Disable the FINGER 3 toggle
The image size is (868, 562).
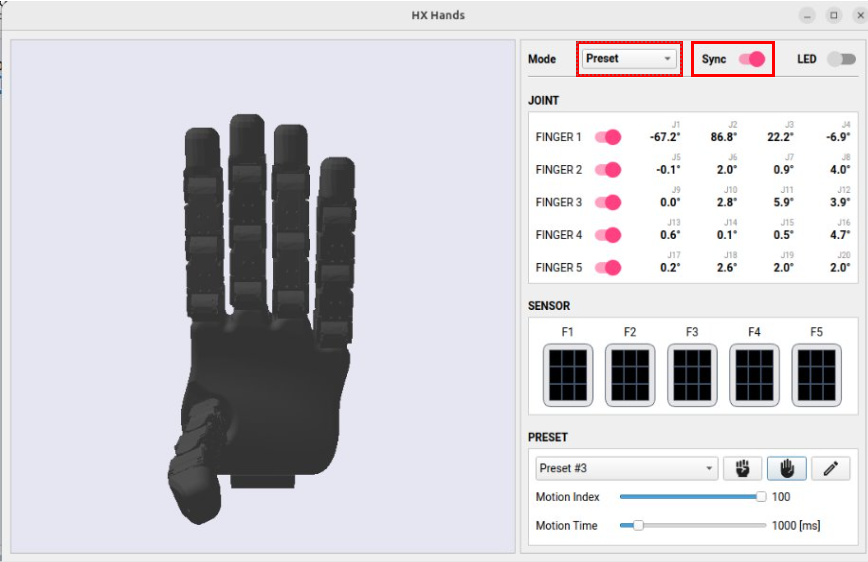pyautogui.click(x=608, y=202)
